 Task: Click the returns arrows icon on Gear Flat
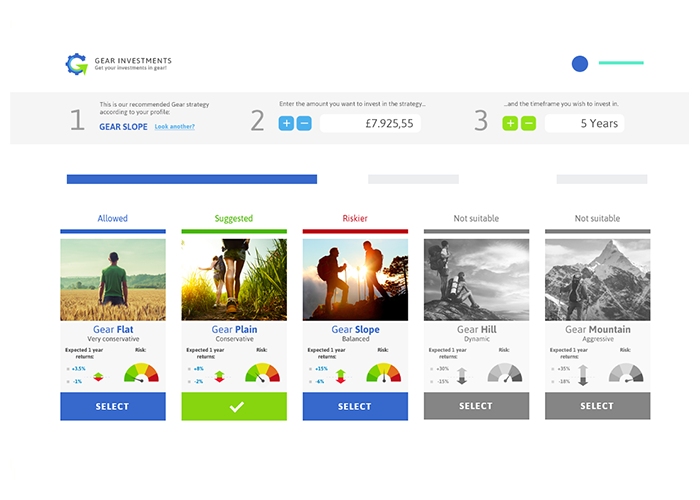pyautogui.click(x=98, y=376)
